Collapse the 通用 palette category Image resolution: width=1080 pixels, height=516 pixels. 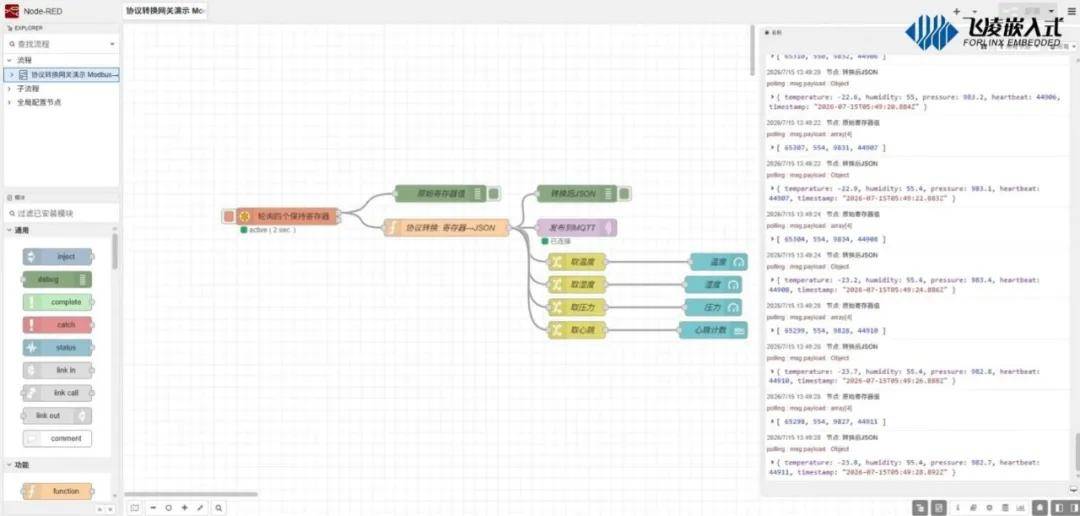pos(19,230)
